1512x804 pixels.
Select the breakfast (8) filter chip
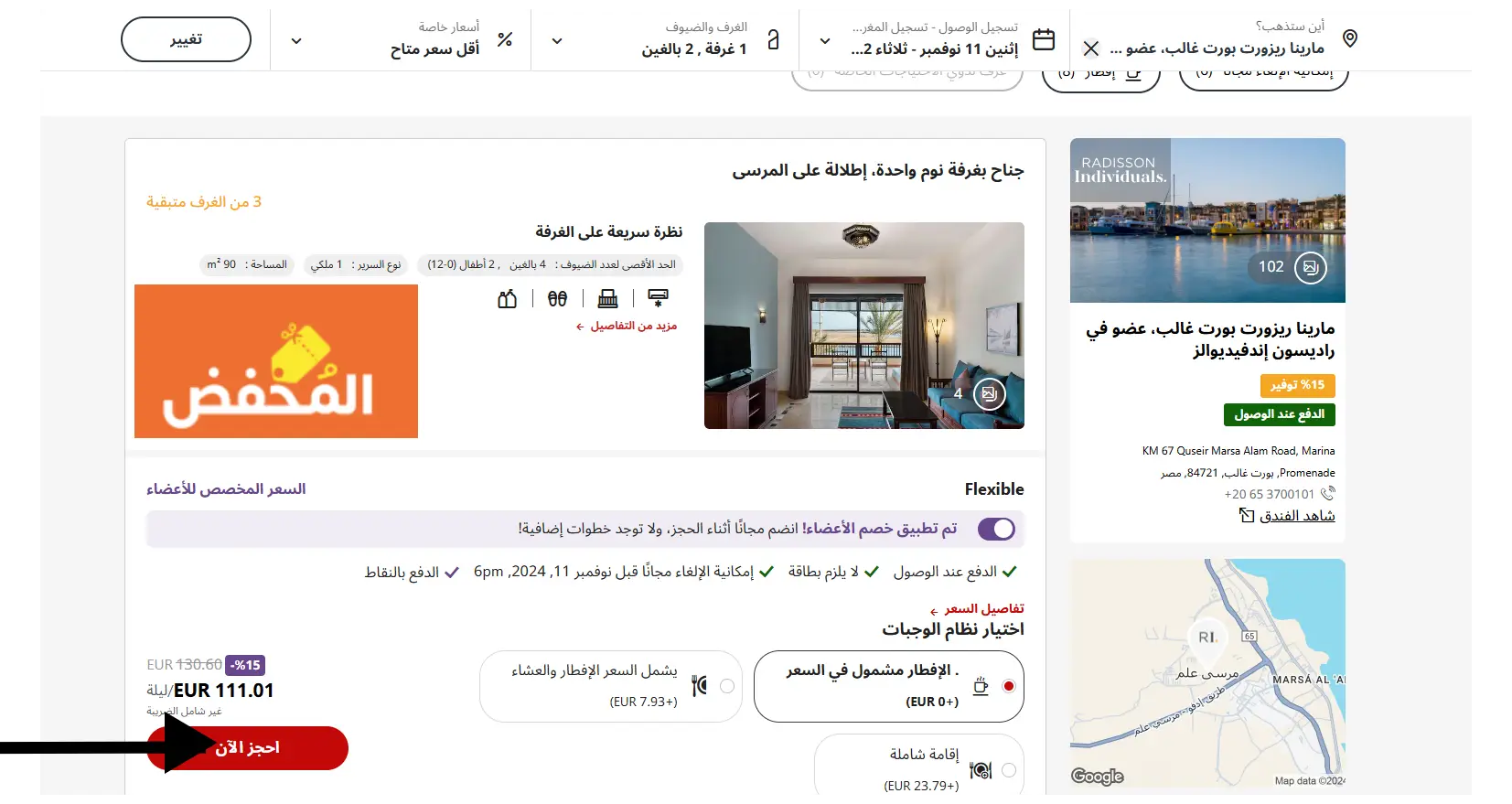pos(1100,75)
